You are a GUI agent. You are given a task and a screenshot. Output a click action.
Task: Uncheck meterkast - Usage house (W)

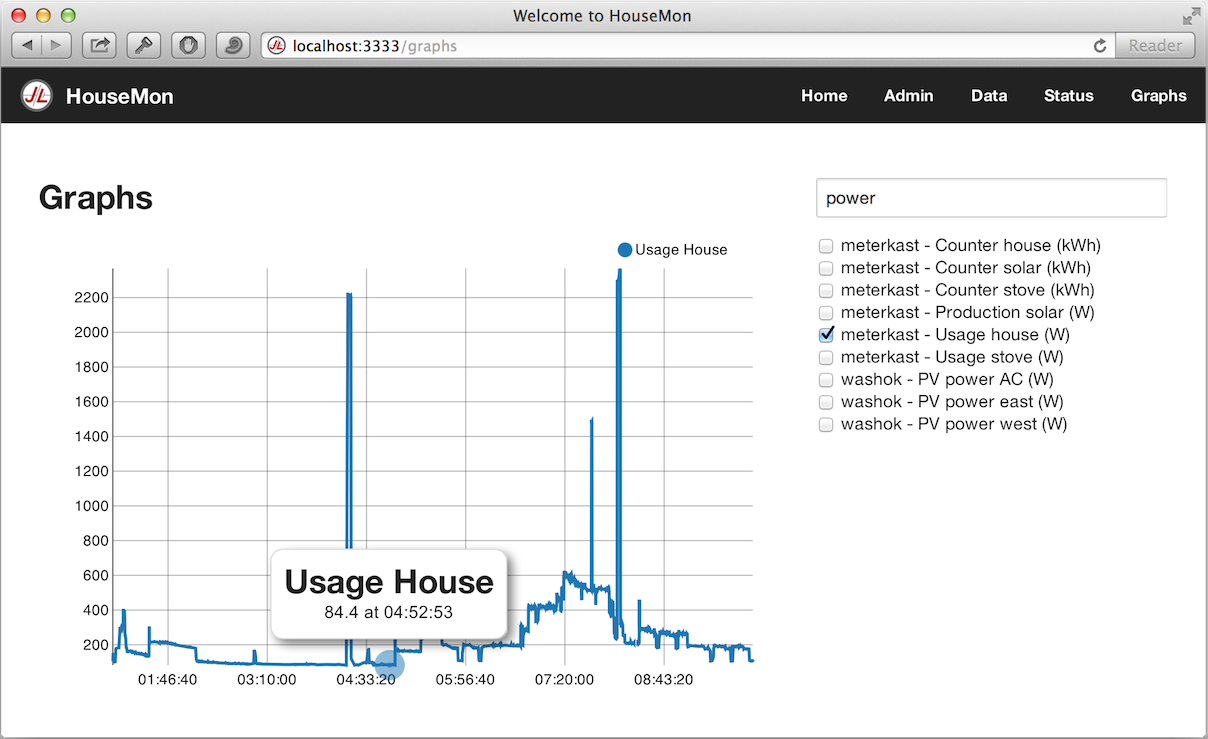point(826,335)
